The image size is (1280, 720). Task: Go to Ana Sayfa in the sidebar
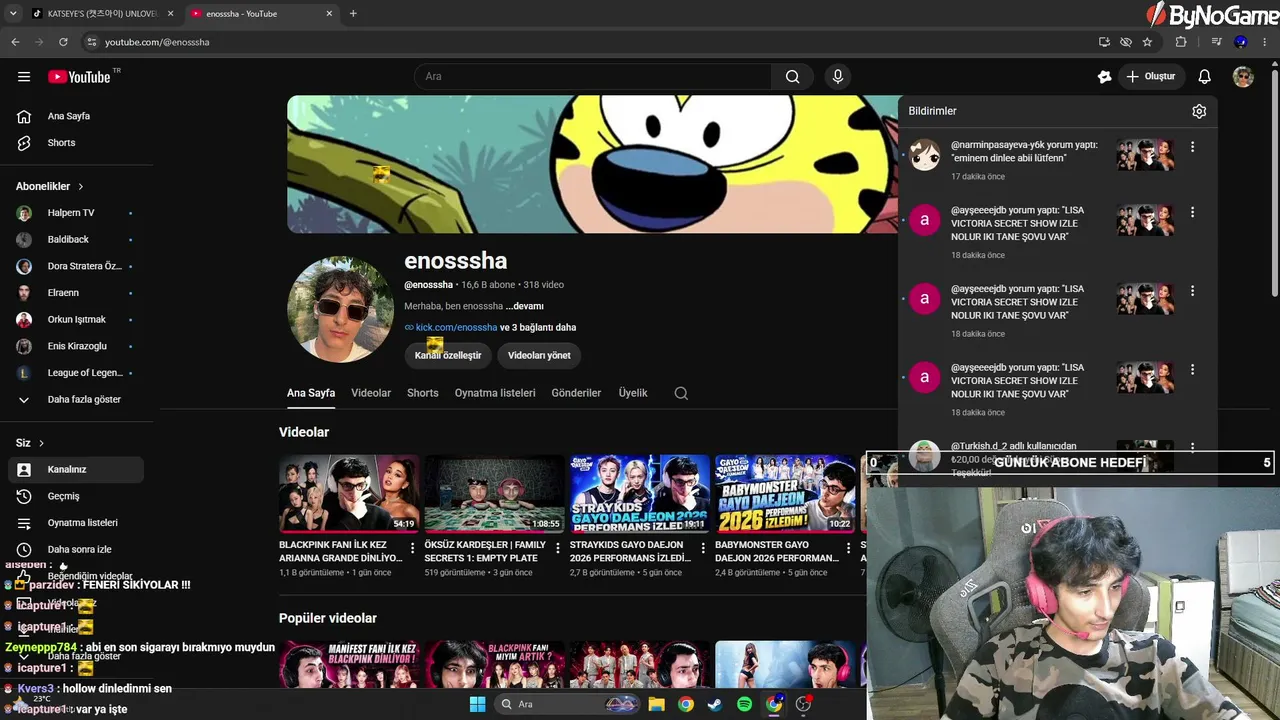coord(76,116)
